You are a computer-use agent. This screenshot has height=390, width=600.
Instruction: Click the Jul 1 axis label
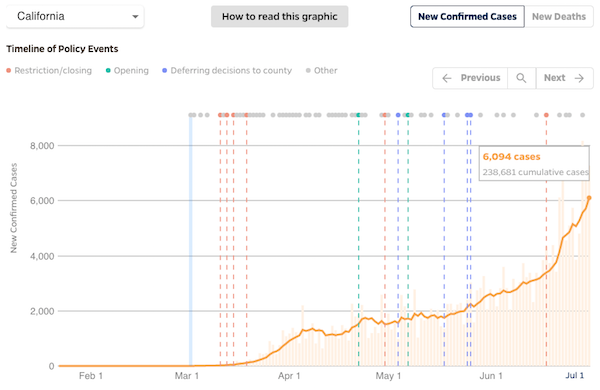pyautogui.click(x=575, y=375)
